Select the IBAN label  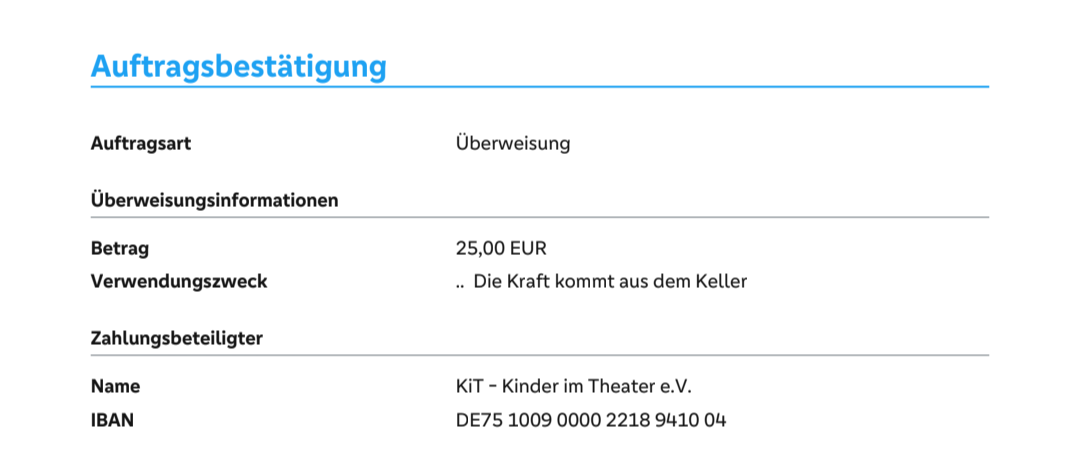pyautogui.click(x=112, y=420)
